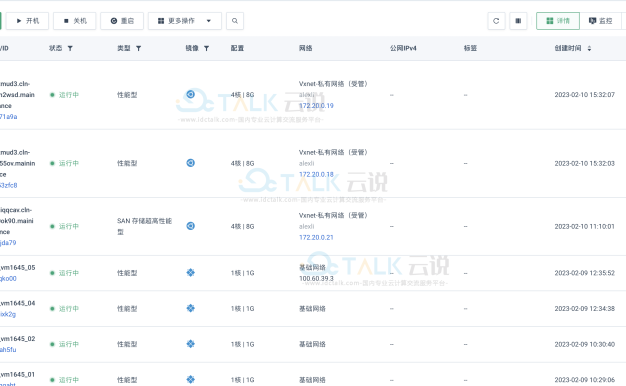Click image icon in vm1645_04 row

click(190, 308)
